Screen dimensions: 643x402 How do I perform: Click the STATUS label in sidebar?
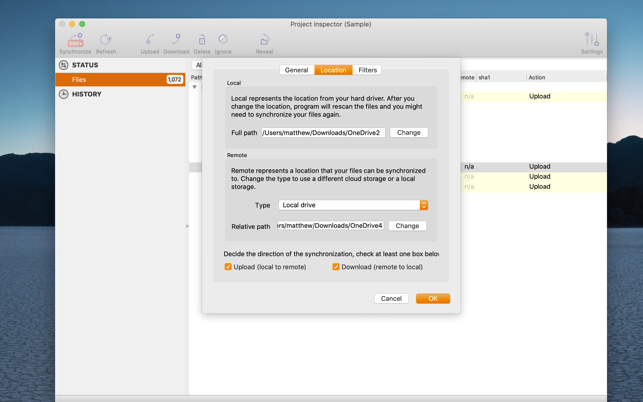click(x=85, y=65)
